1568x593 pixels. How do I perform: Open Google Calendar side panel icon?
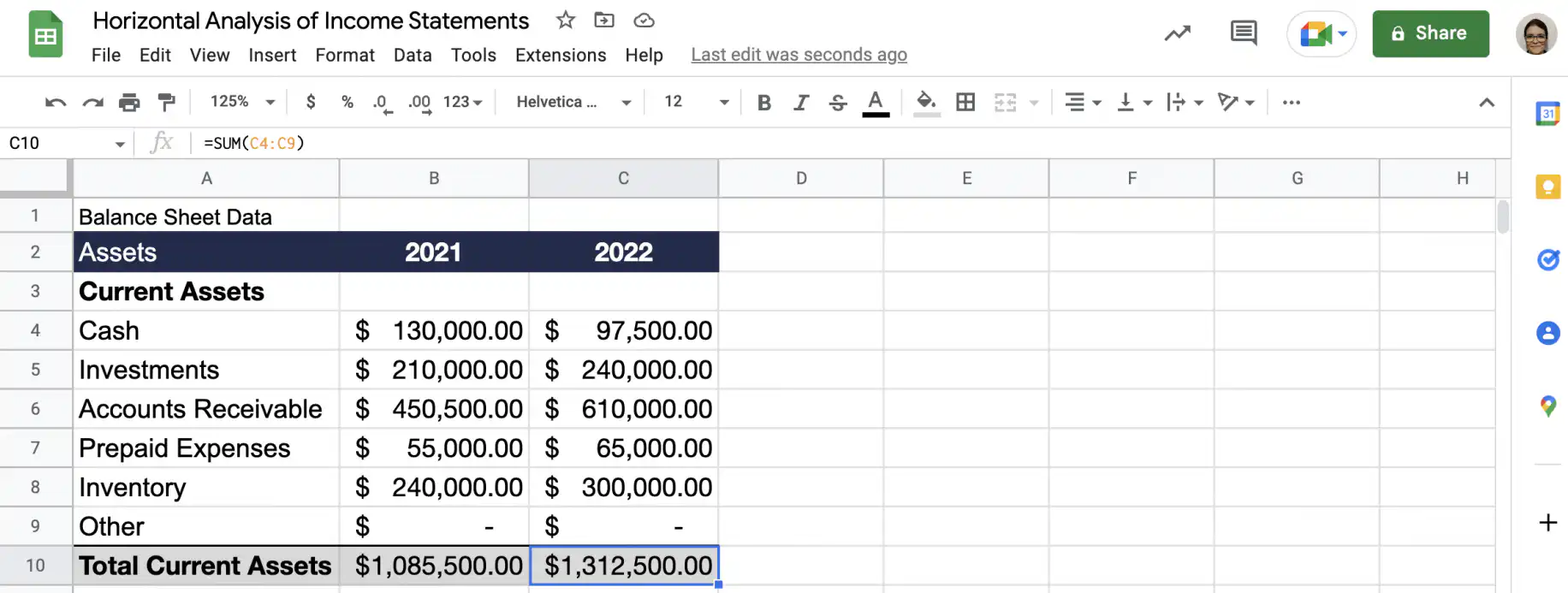(x=1547, y=113)
